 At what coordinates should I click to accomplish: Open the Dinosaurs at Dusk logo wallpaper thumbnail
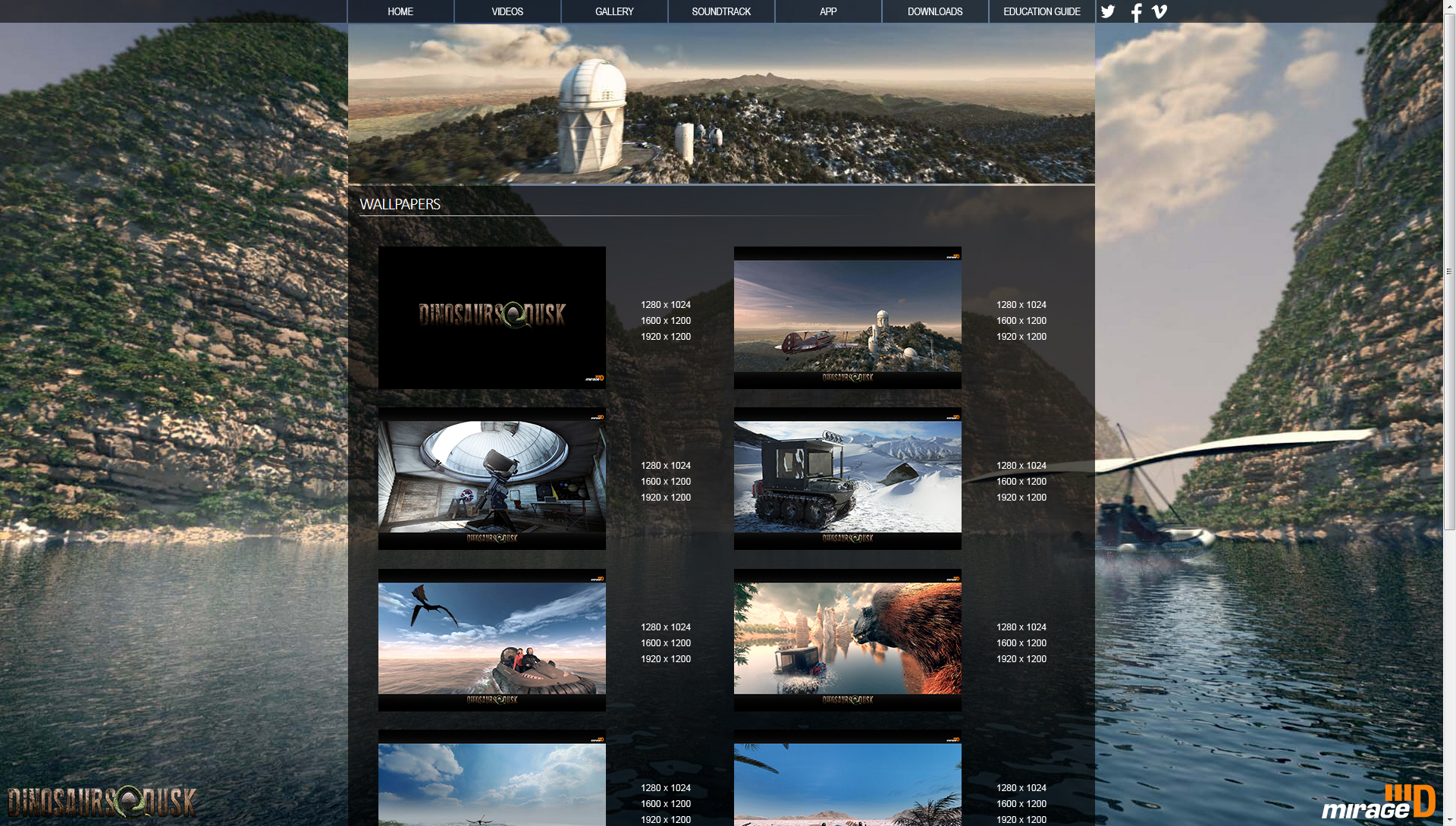(x=492, y=318)
